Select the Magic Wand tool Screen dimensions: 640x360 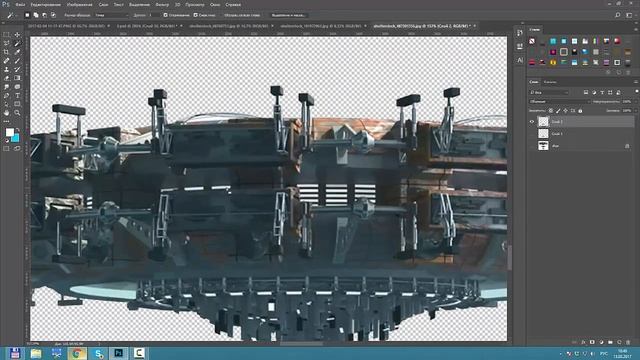click(x=17, y=43)
